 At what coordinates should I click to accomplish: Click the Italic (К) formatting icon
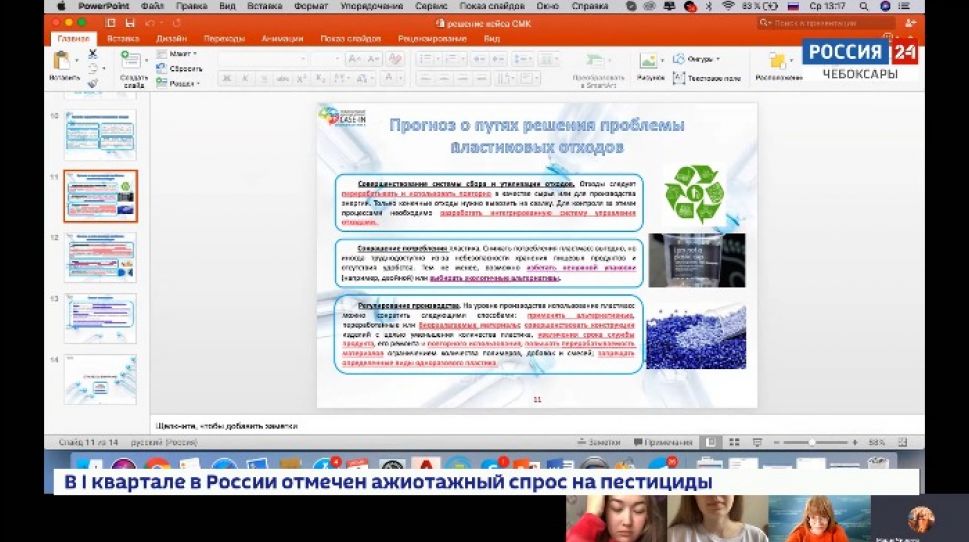point(245,78)
